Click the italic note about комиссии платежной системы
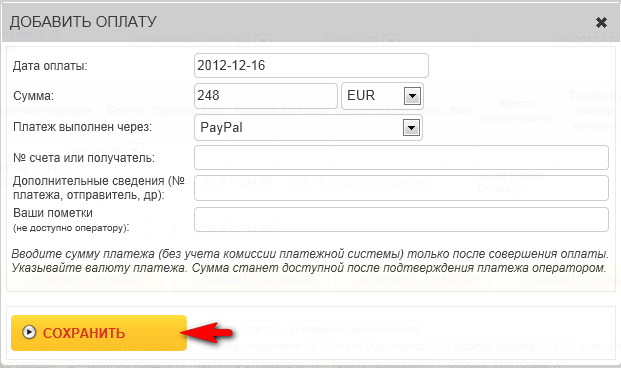621x368 pixels. 309,261
